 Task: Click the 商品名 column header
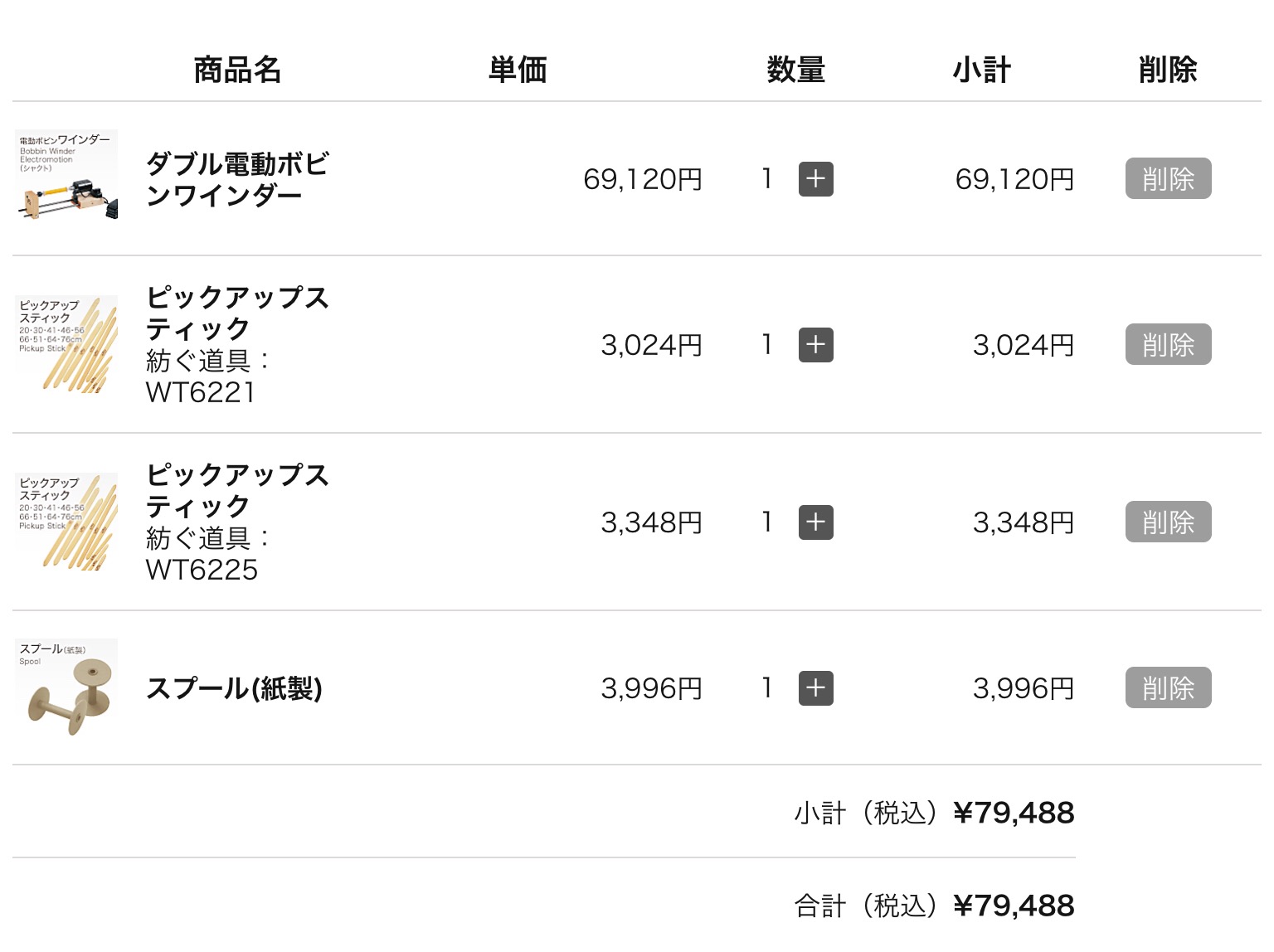pos(237,70)
